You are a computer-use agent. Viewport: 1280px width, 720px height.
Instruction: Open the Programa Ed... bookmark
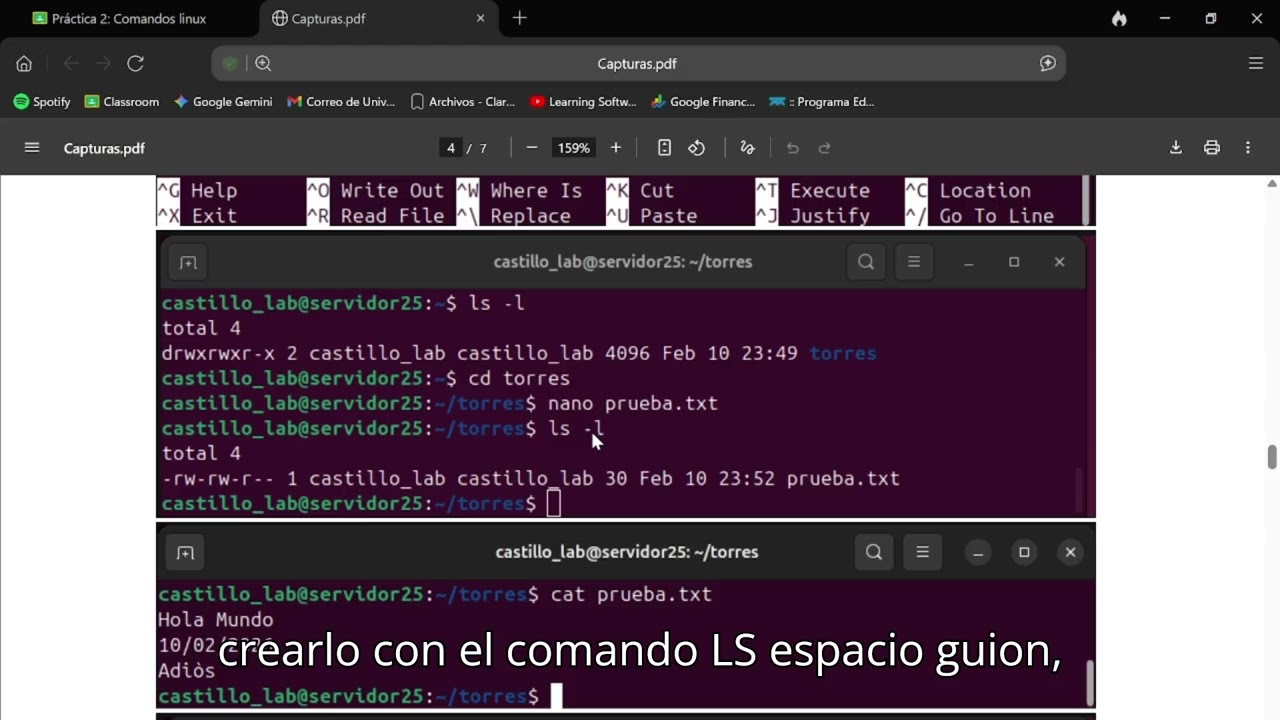pos(822,101)
